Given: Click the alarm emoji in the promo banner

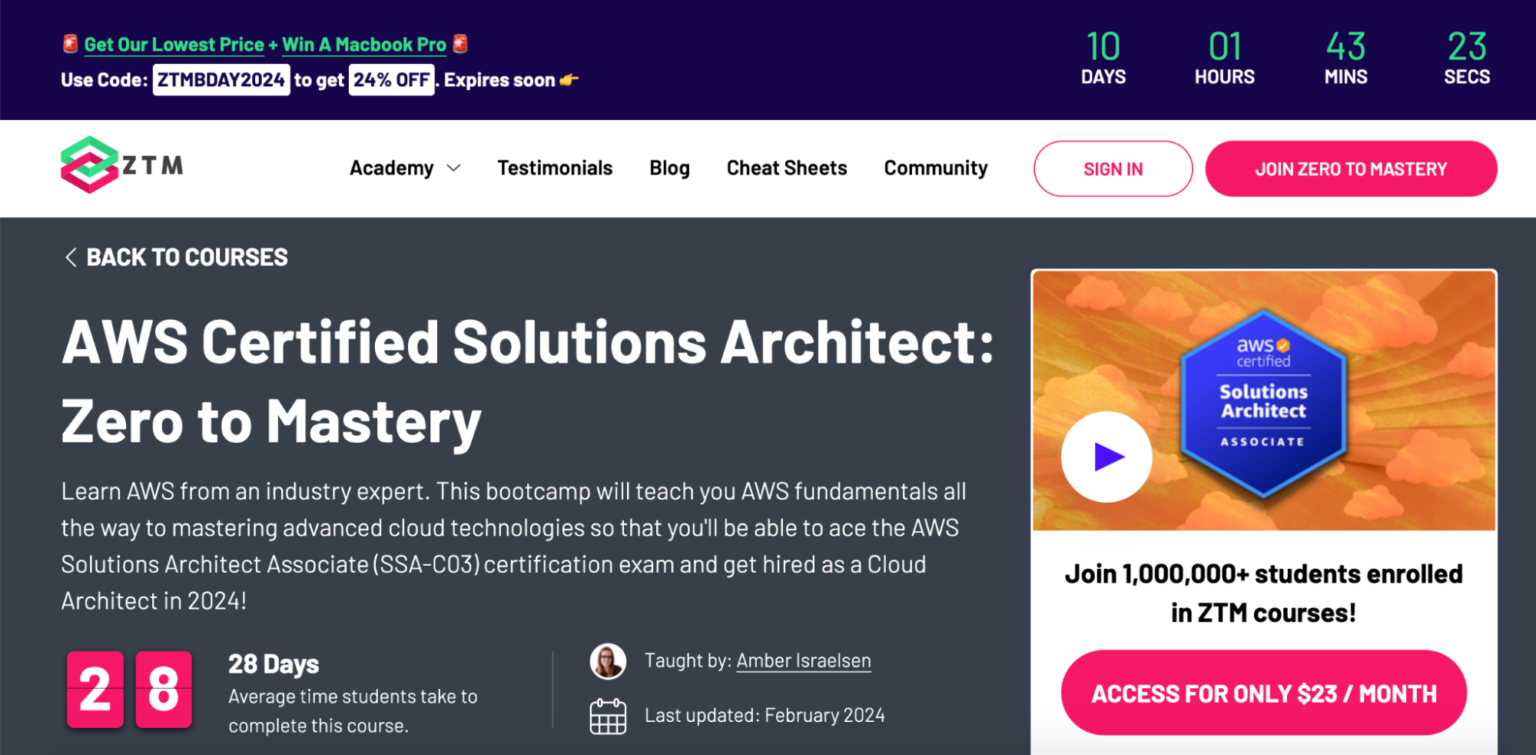Looking at the screenshot, I should click(x=70, y=44).
